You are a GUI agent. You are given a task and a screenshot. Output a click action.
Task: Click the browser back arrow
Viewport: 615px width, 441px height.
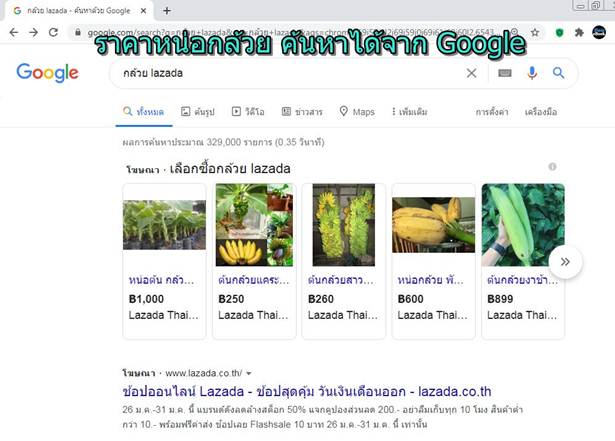click(14, 33)
